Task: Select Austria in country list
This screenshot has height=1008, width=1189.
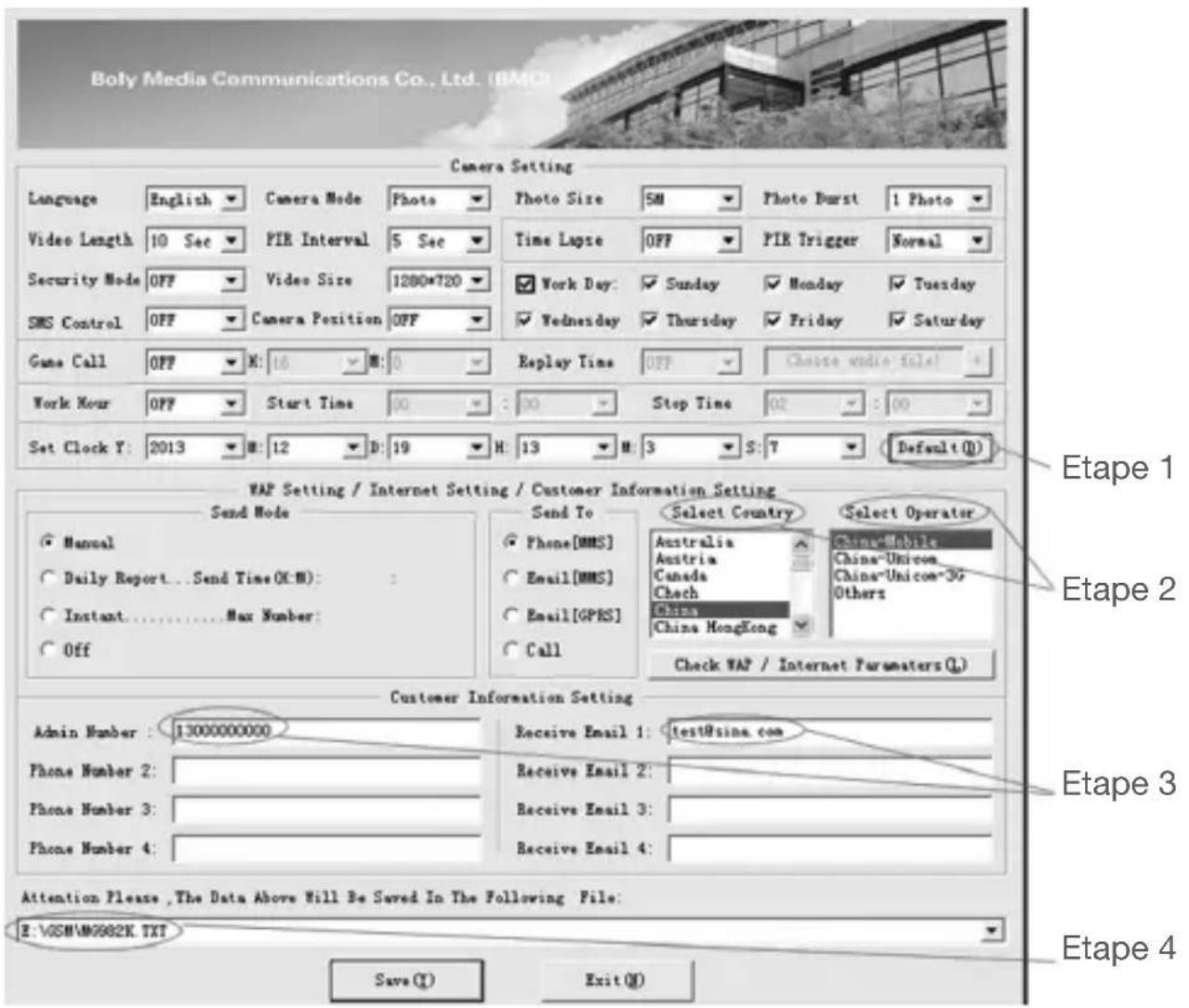Action: click(720, 559)
